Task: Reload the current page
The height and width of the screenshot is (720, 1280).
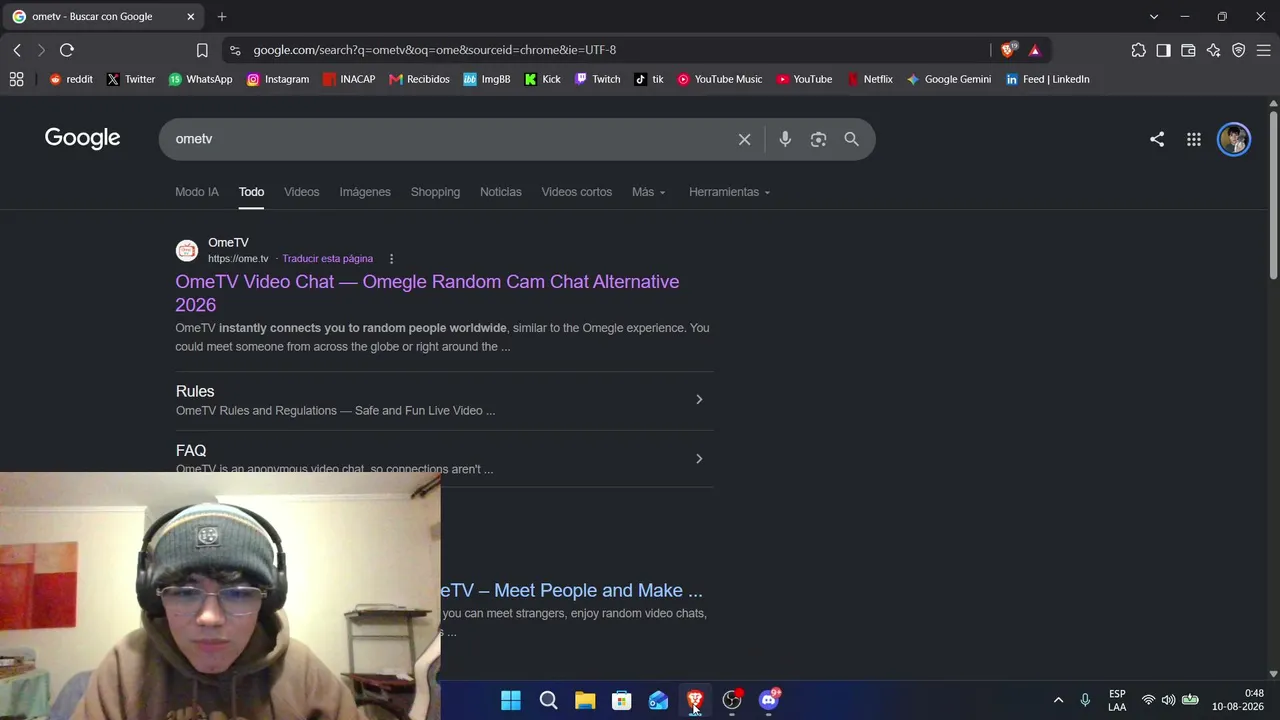Action: coord(67,50)
